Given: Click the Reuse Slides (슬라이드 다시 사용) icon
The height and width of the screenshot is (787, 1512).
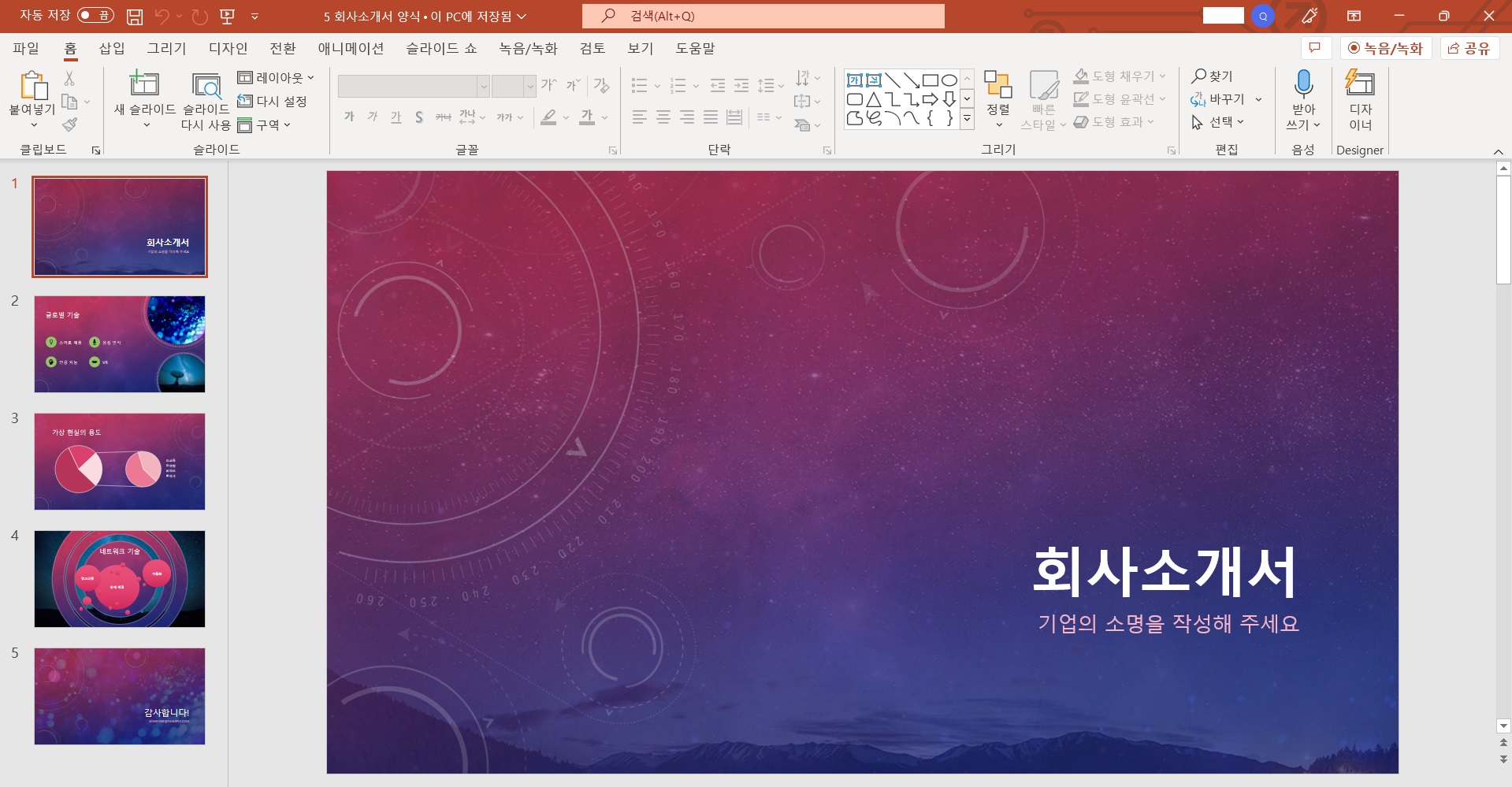Looking at the screenshot, I should coord(206,85).
